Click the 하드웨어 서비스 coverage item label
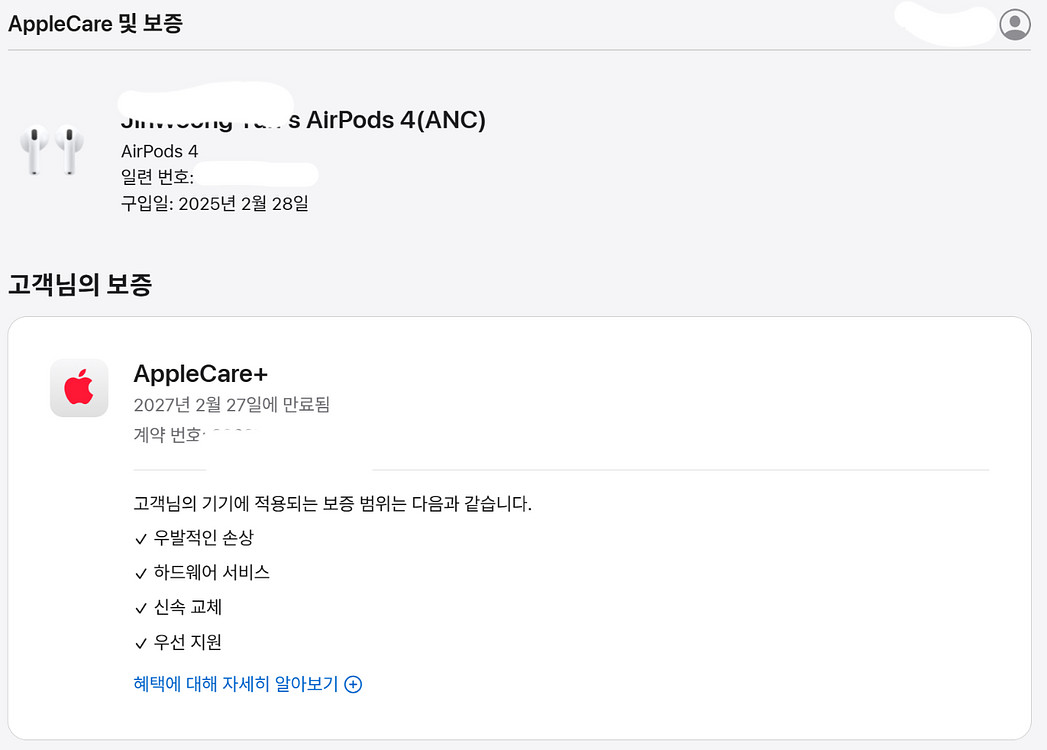This screenshot has height=750, width=1047. pos(212,573)
